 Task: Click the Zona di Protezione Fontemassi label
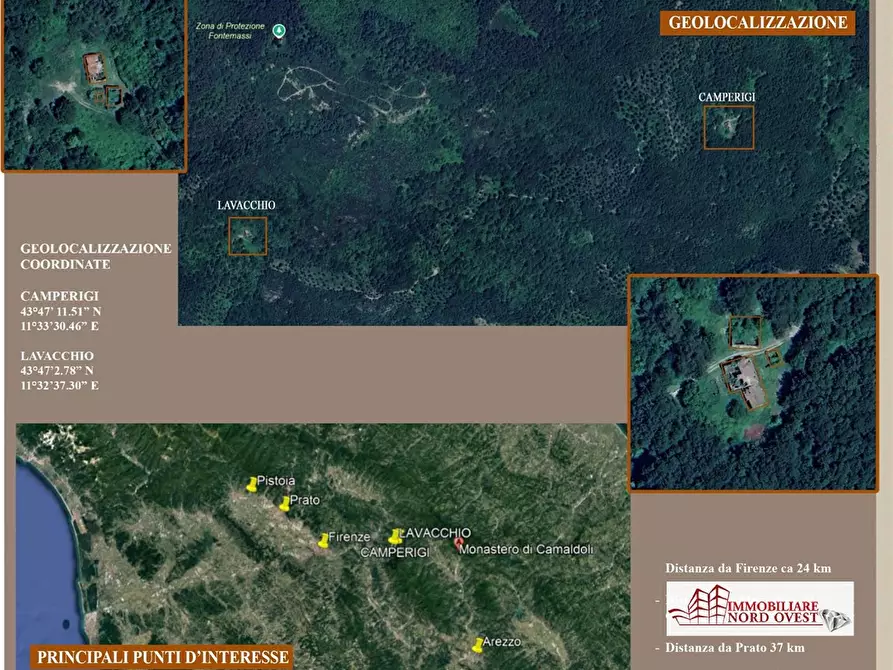[230, 31]
